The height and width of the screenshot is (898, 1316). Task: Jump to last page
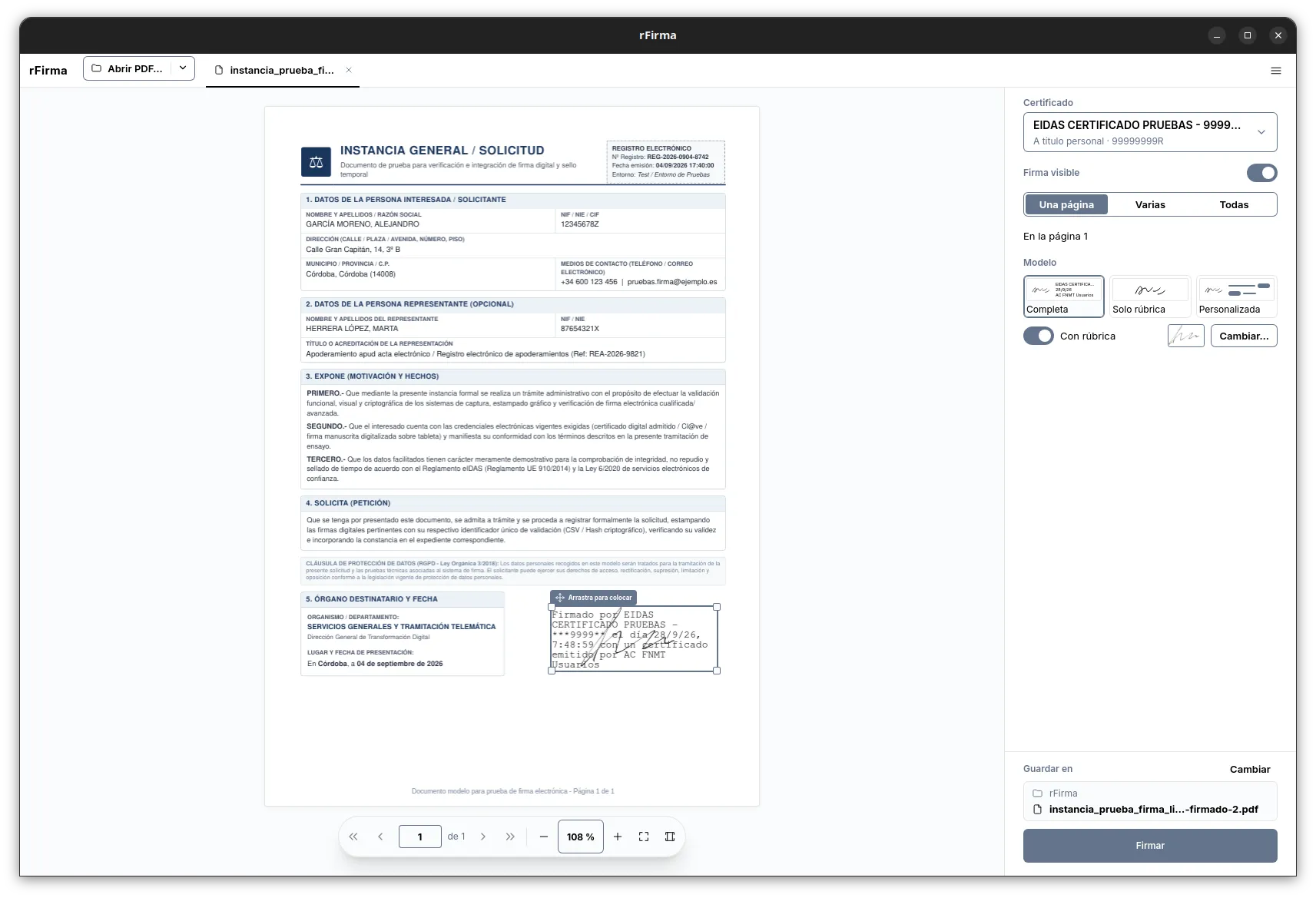510,837
